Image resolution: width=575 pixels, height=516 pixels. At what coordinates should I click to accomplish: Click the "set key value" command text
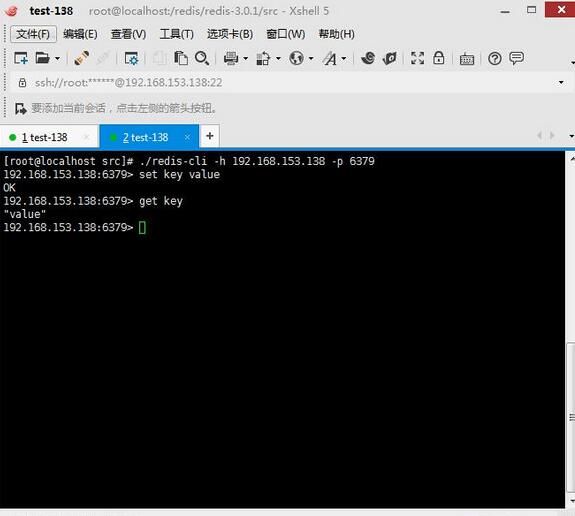click(x=179, y=175)
